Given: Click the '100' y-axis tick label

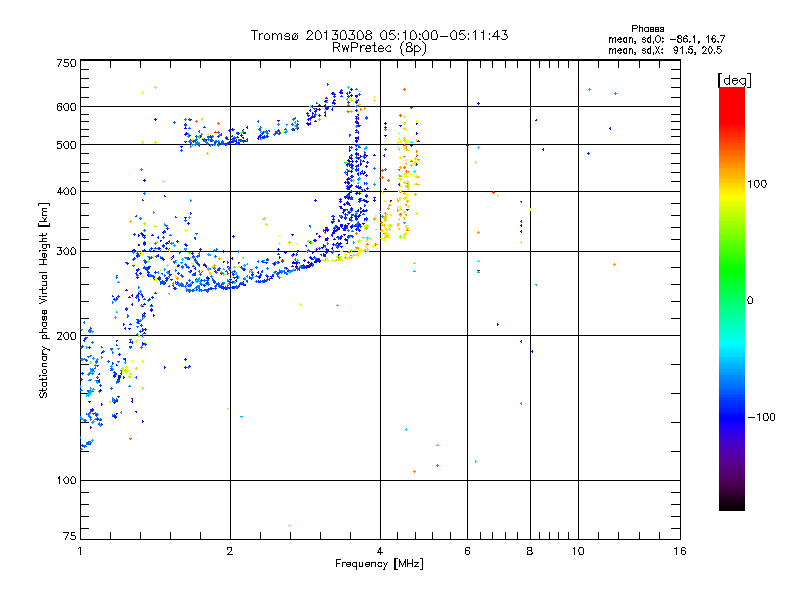Looking at the screenshot, I should click(x=66, y=481).
